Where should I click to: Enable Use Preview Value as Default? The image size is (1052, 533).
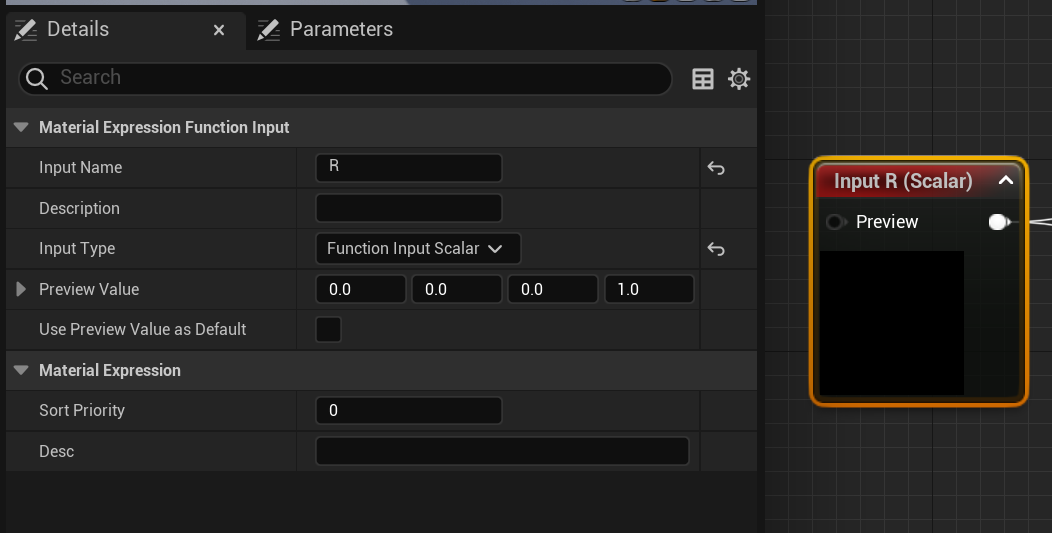(328, 330)
